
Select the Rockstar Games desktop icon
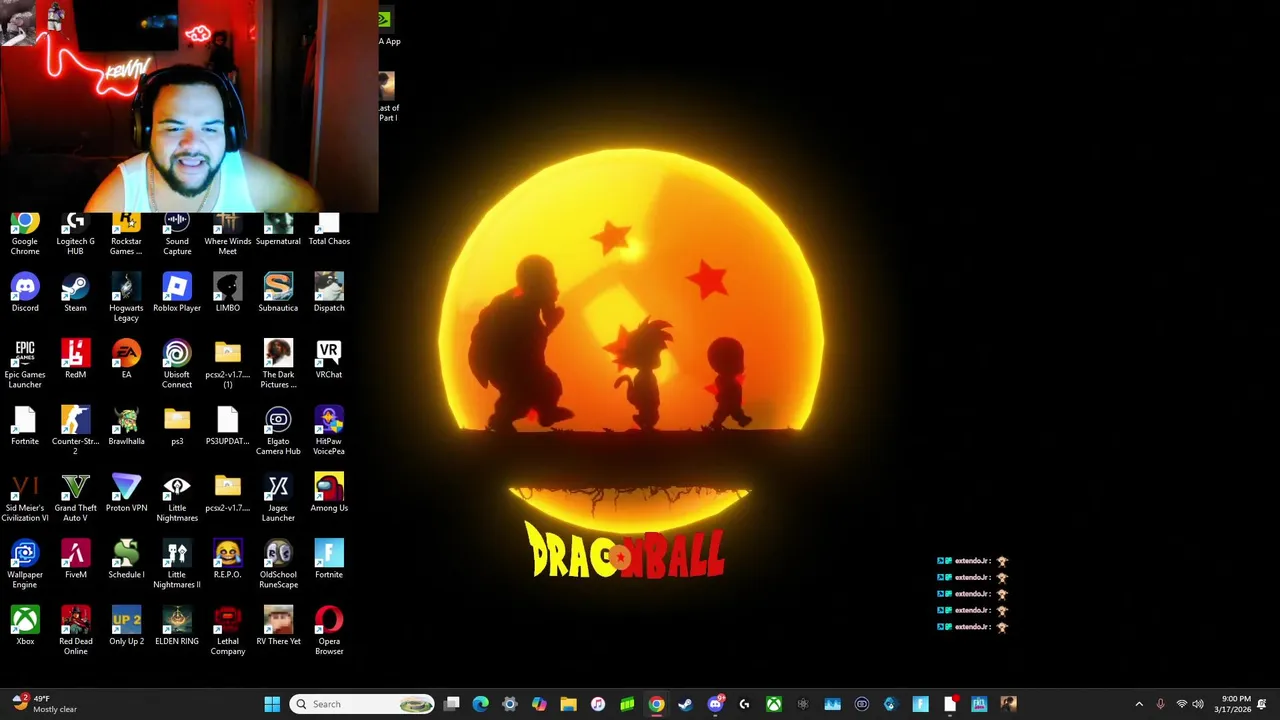tap(126, 234)
